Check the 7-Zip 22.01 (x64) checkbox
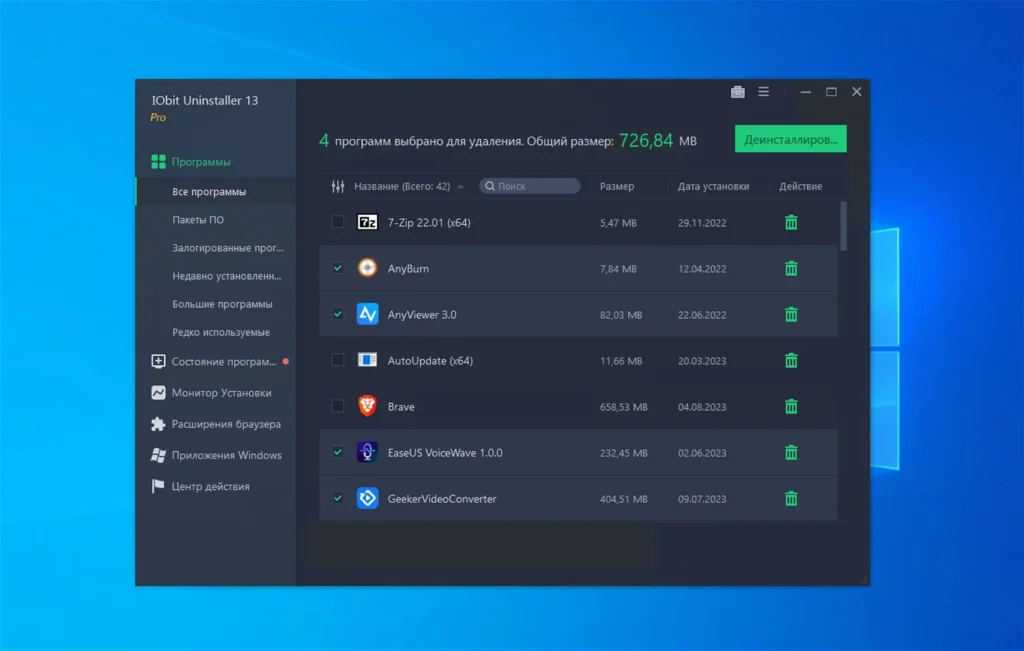1024x651 pixels. pyautogui.click(x=338, y=222)
